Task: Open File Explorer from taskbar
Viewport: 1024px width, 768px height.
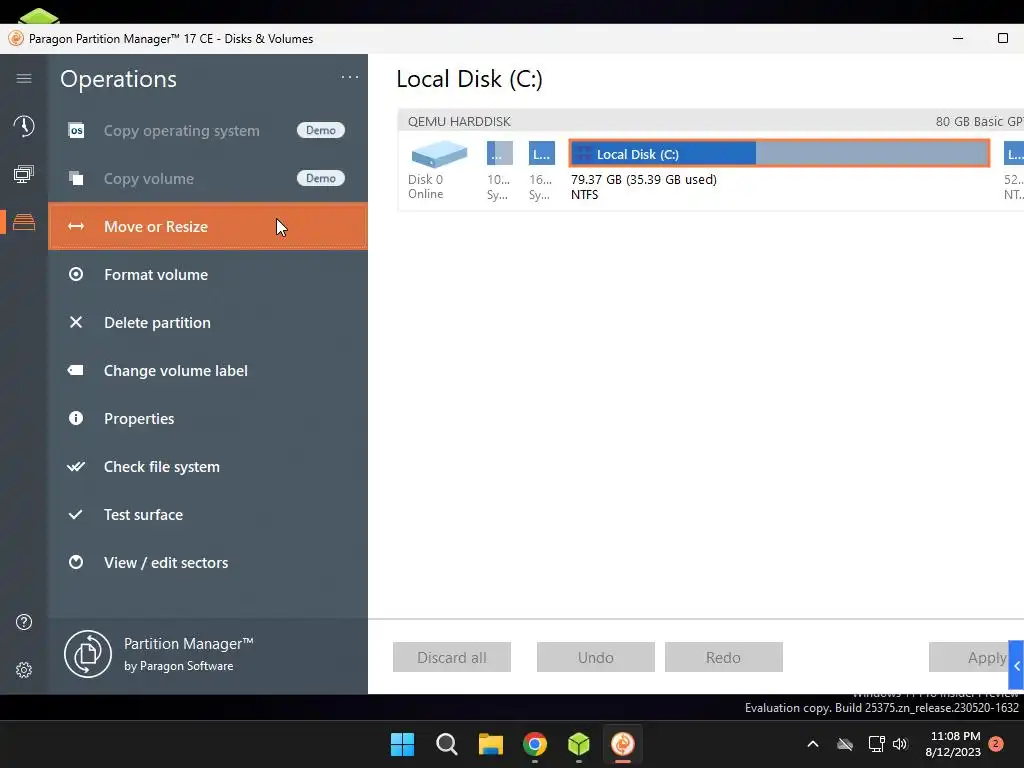Action: tap(490, 744)
